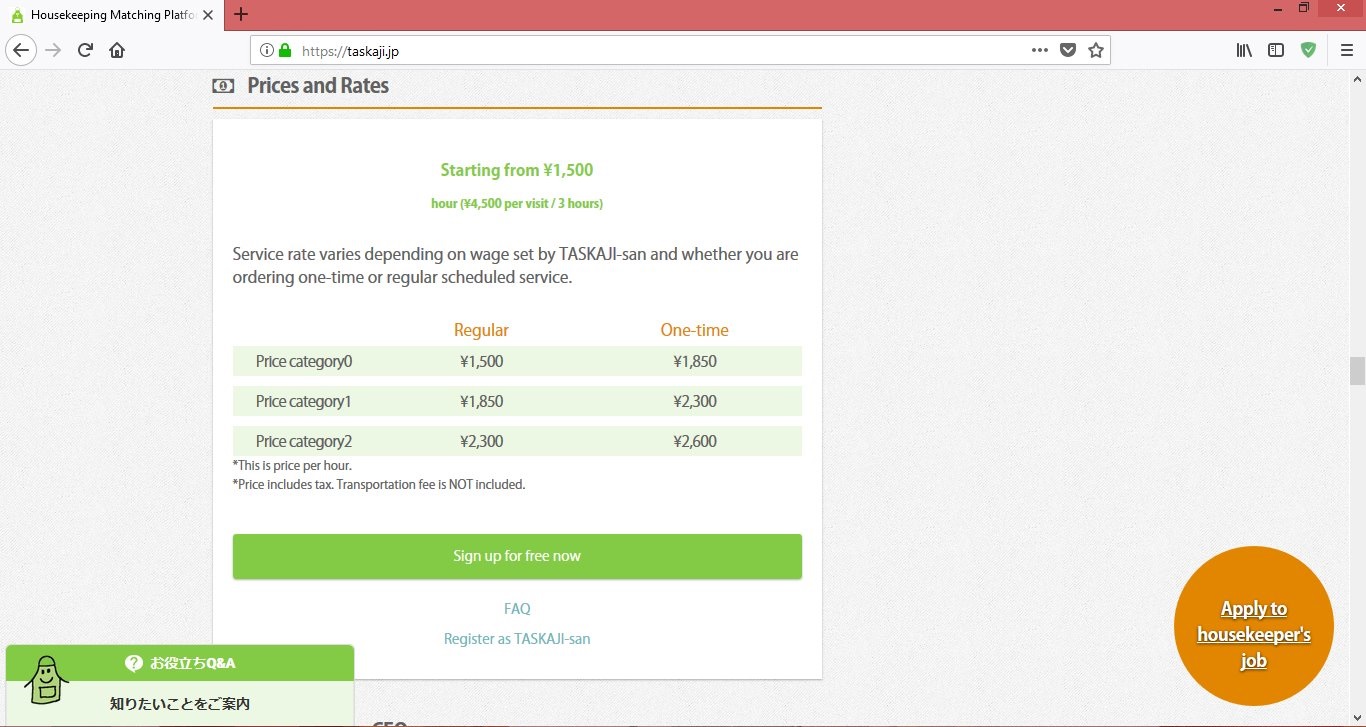Open the hamburger application menu
The image size is (1366, 727).
click(1346, 50)
